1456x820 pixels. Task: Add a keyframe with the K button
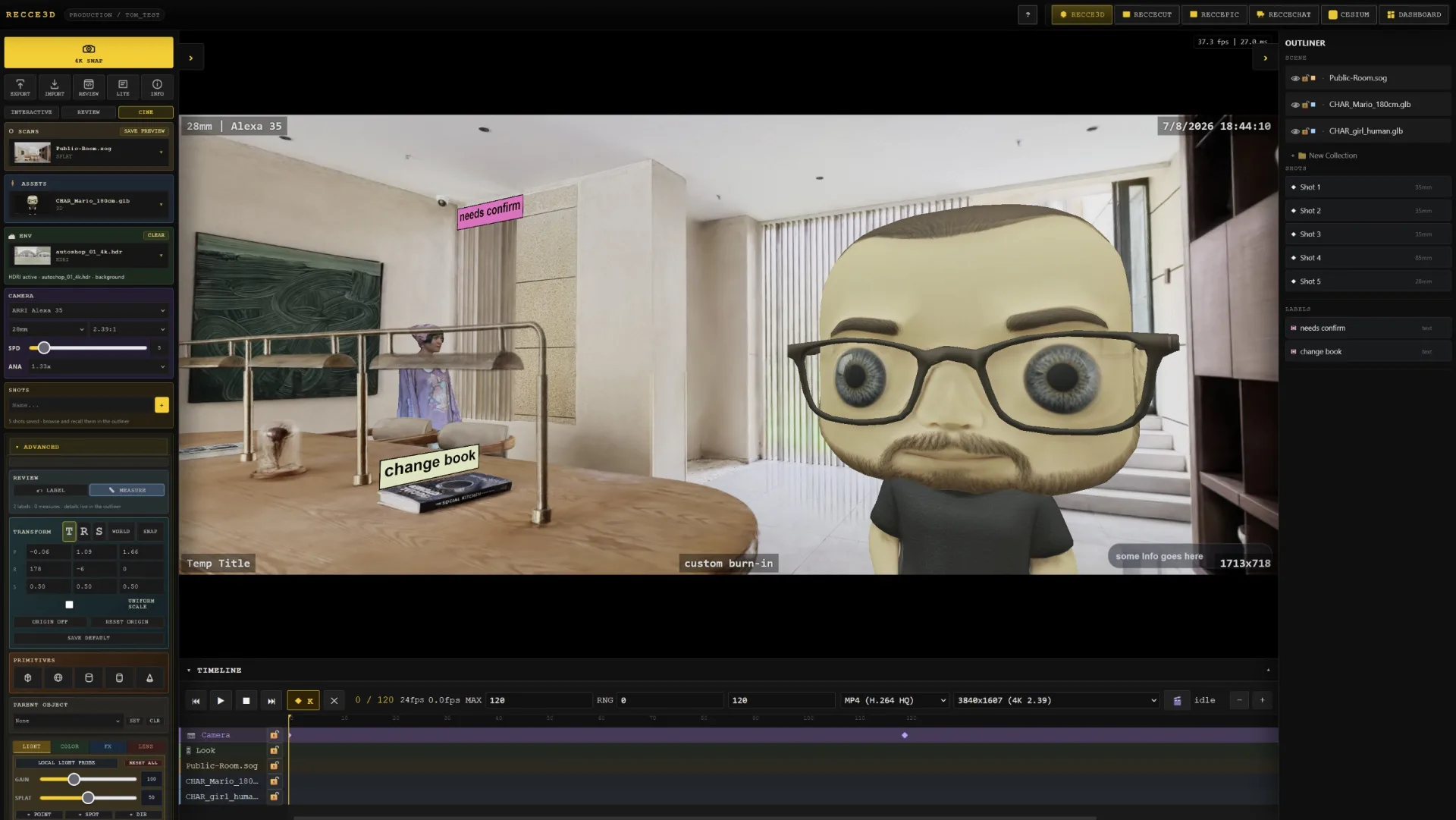click(x=303, y=701)
